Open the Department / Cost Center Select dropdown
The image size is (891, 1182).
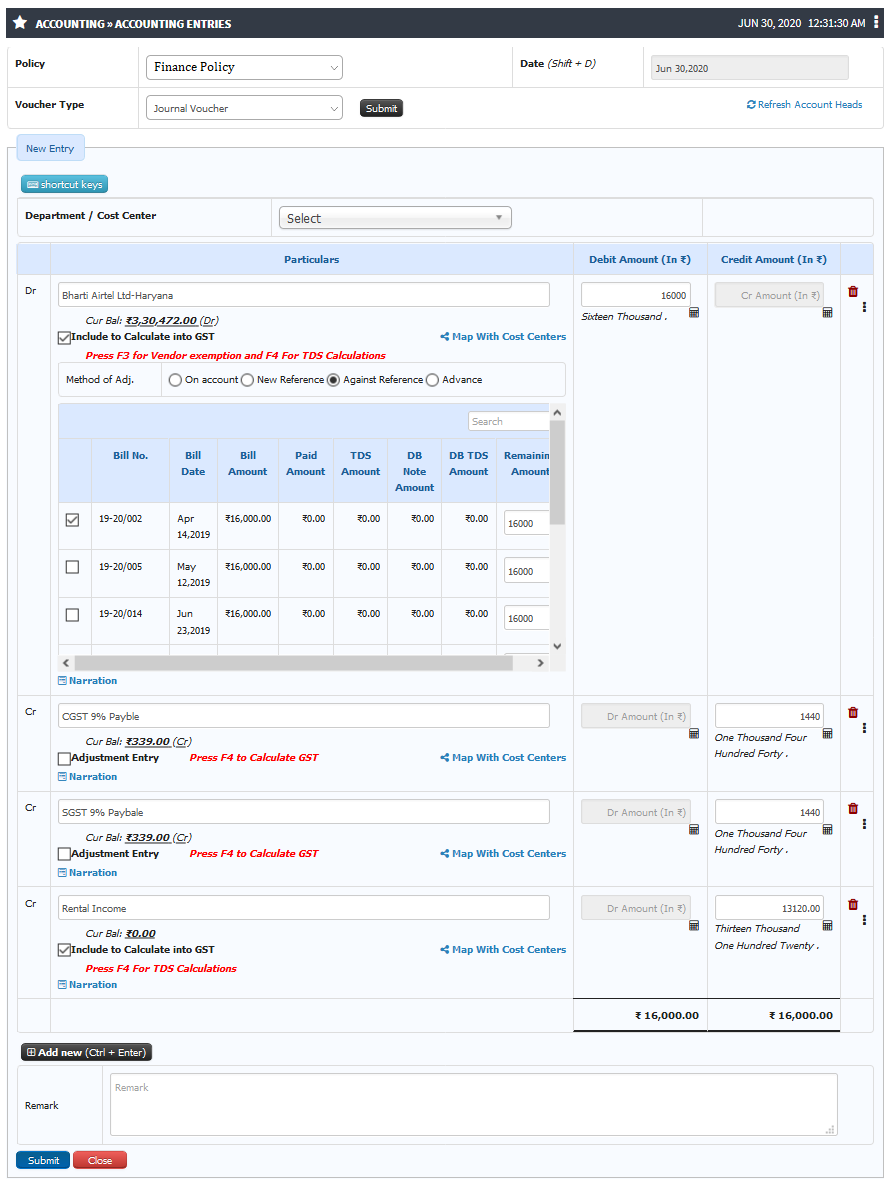[395, 218]
